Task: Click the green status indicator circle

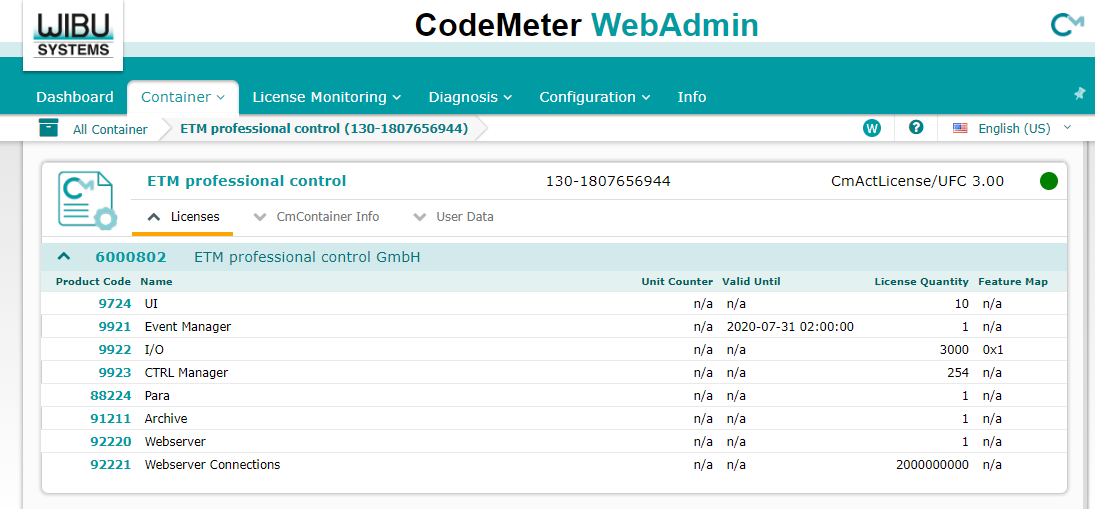Action: pyautogui.click(x=1048, y=181)
